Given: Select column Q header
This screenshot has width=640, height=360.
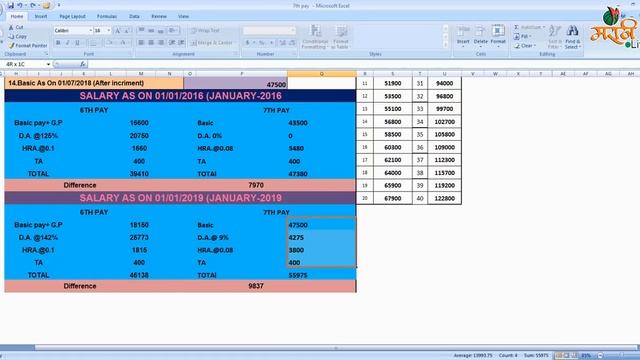Looking at the screenshot, I should (322, 74).
